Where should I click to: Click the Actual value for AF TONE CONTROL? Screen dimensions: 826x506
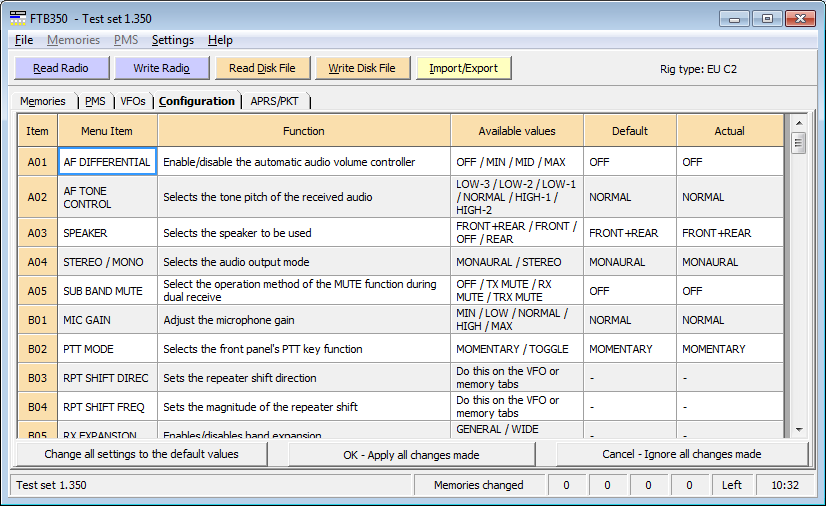tap(730, 197)
